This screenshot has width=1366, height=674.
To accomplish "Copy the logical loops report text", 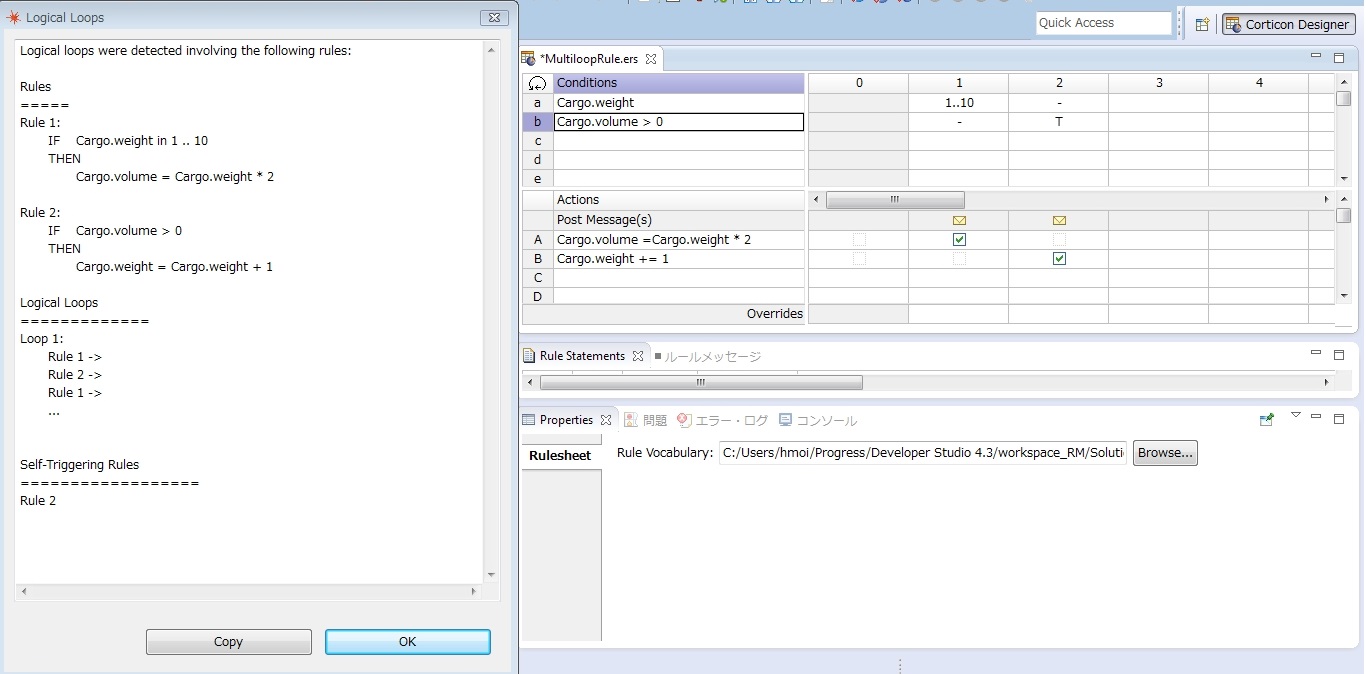I will [228, 642].
